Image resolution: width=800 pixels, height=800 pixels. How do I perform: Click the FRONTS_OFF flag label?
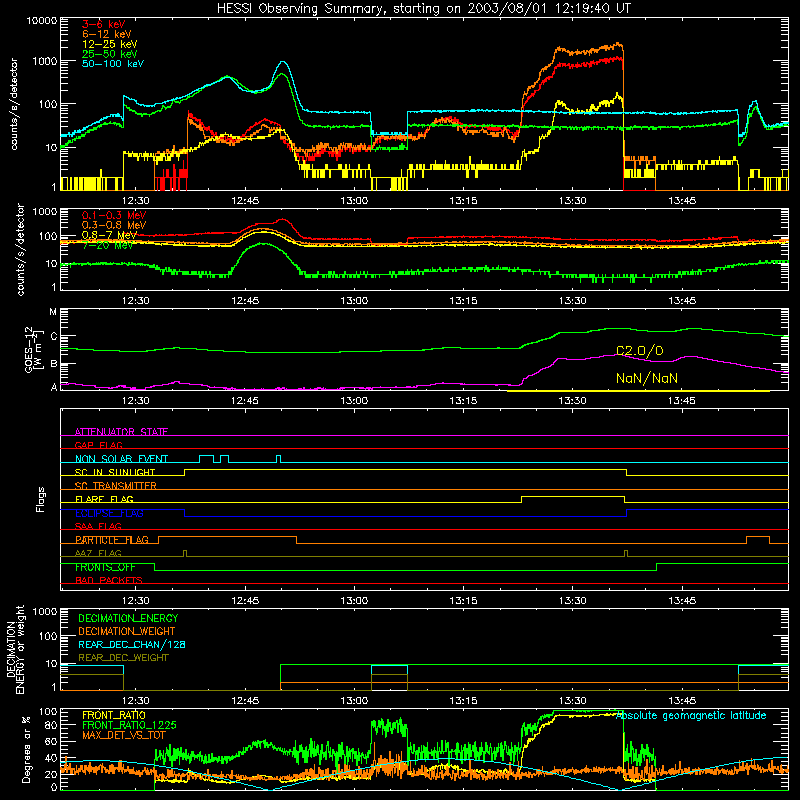[x=105, y=567]
